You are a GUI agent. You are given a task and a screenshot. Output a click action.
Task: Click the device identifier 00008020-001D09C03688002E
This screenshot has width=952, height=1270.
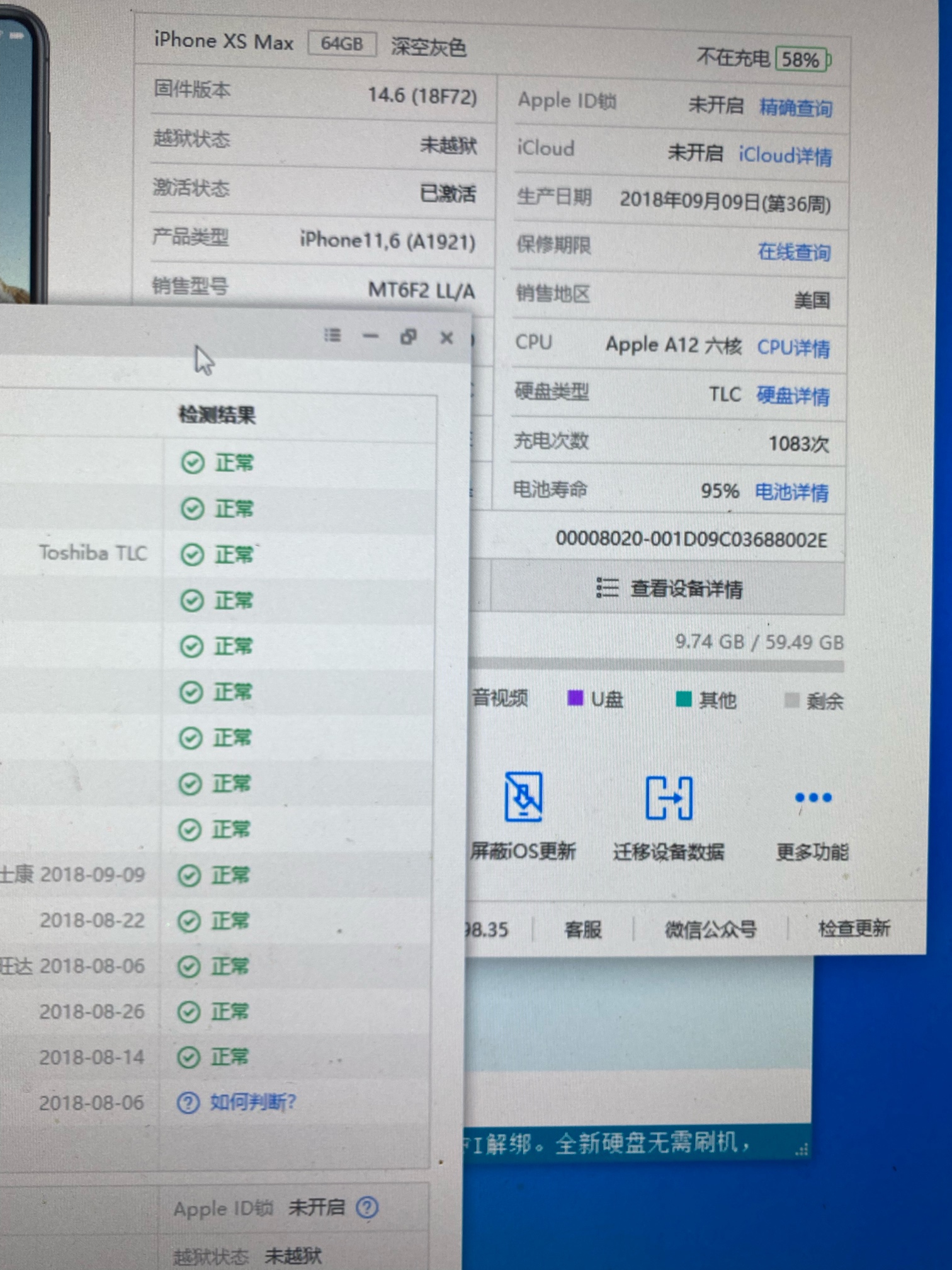[x=691, y=539]
